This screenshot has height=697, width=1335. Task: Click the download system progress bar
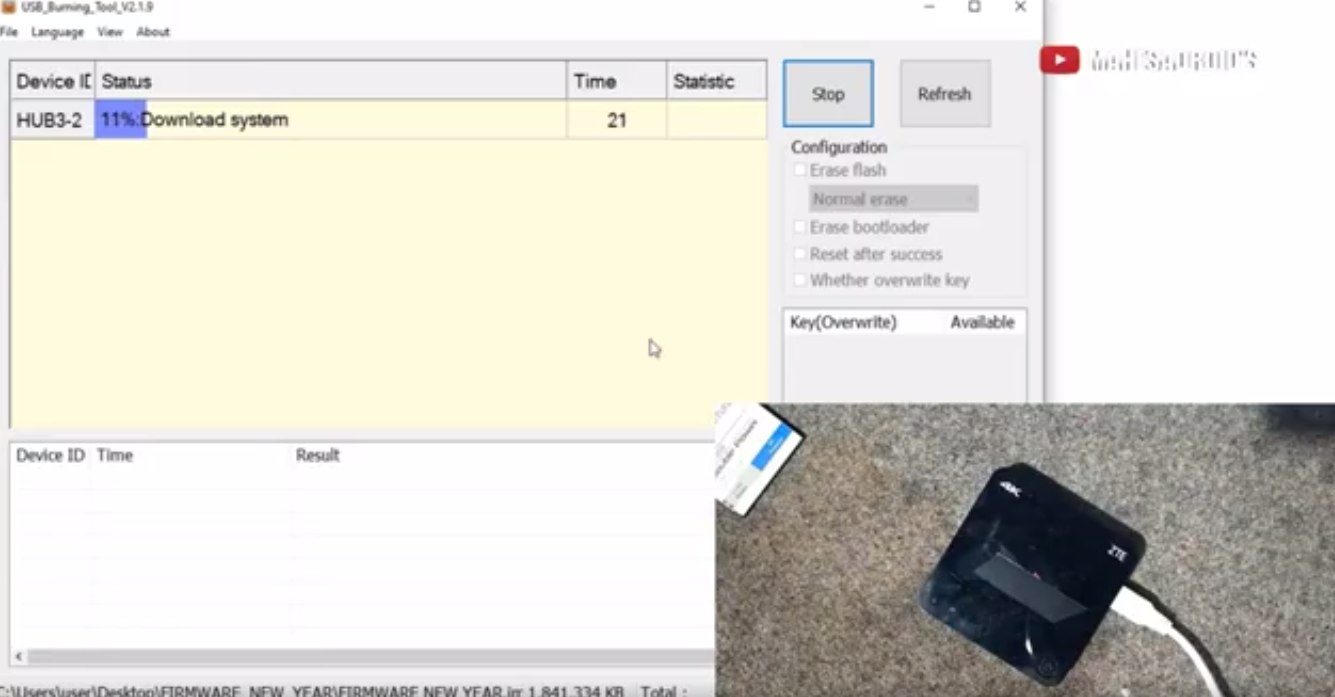[x=330, y=120]
